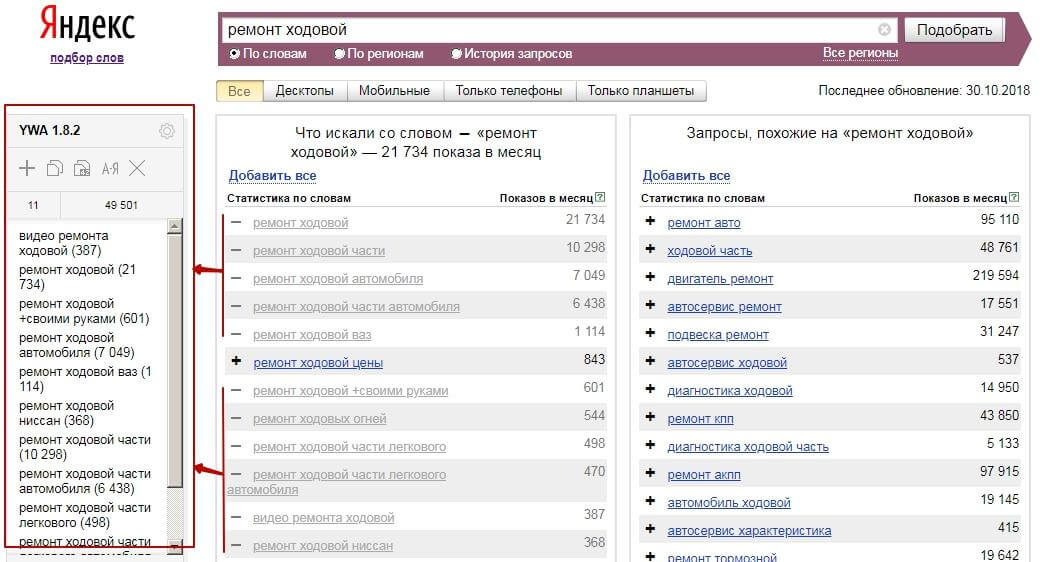The height and width of the screenshot is (562, 1043).
Task: Open YWA settings gear icon
Action: 167,131
